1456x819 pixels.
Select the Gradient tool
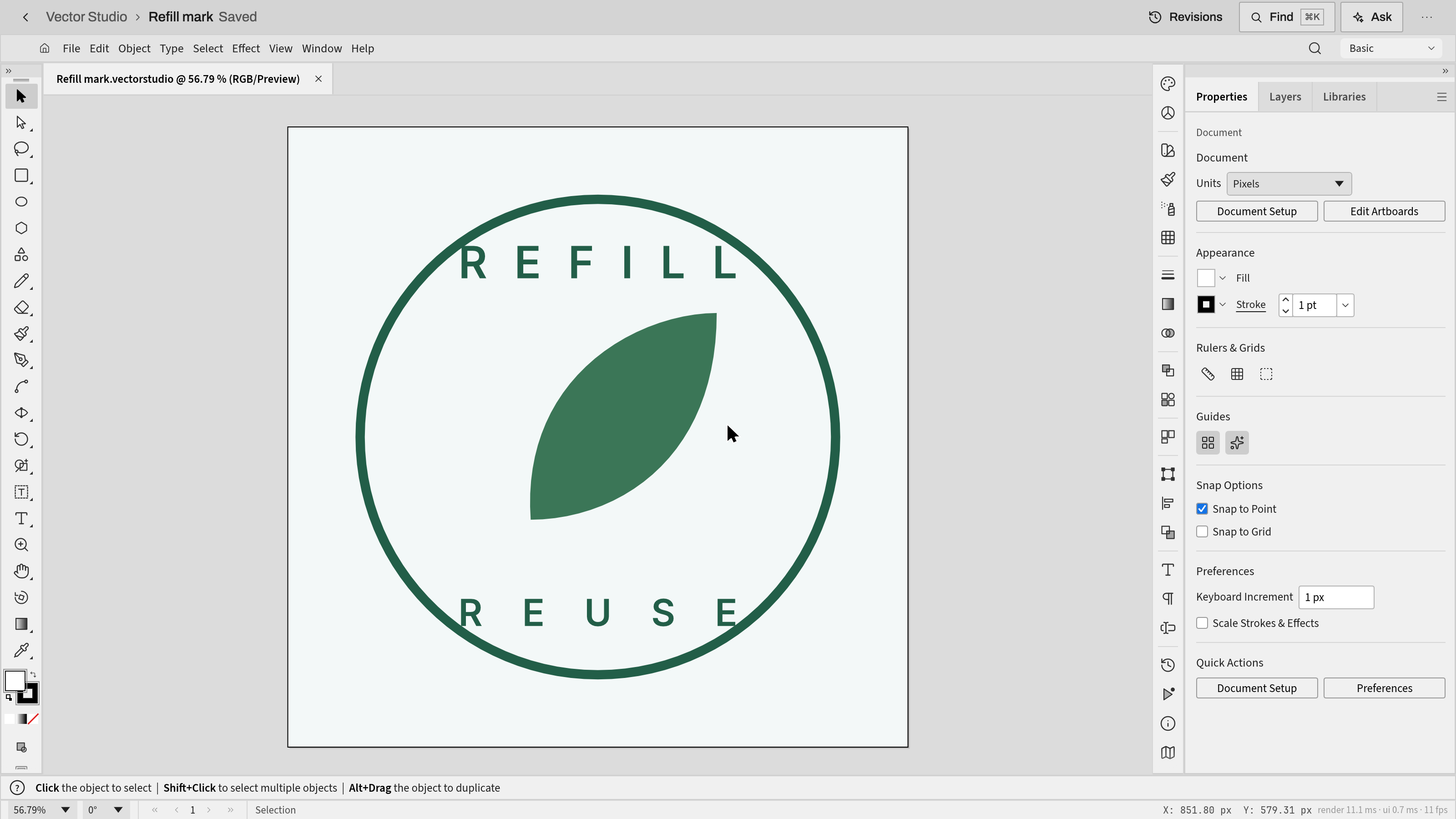pos(21,624)
